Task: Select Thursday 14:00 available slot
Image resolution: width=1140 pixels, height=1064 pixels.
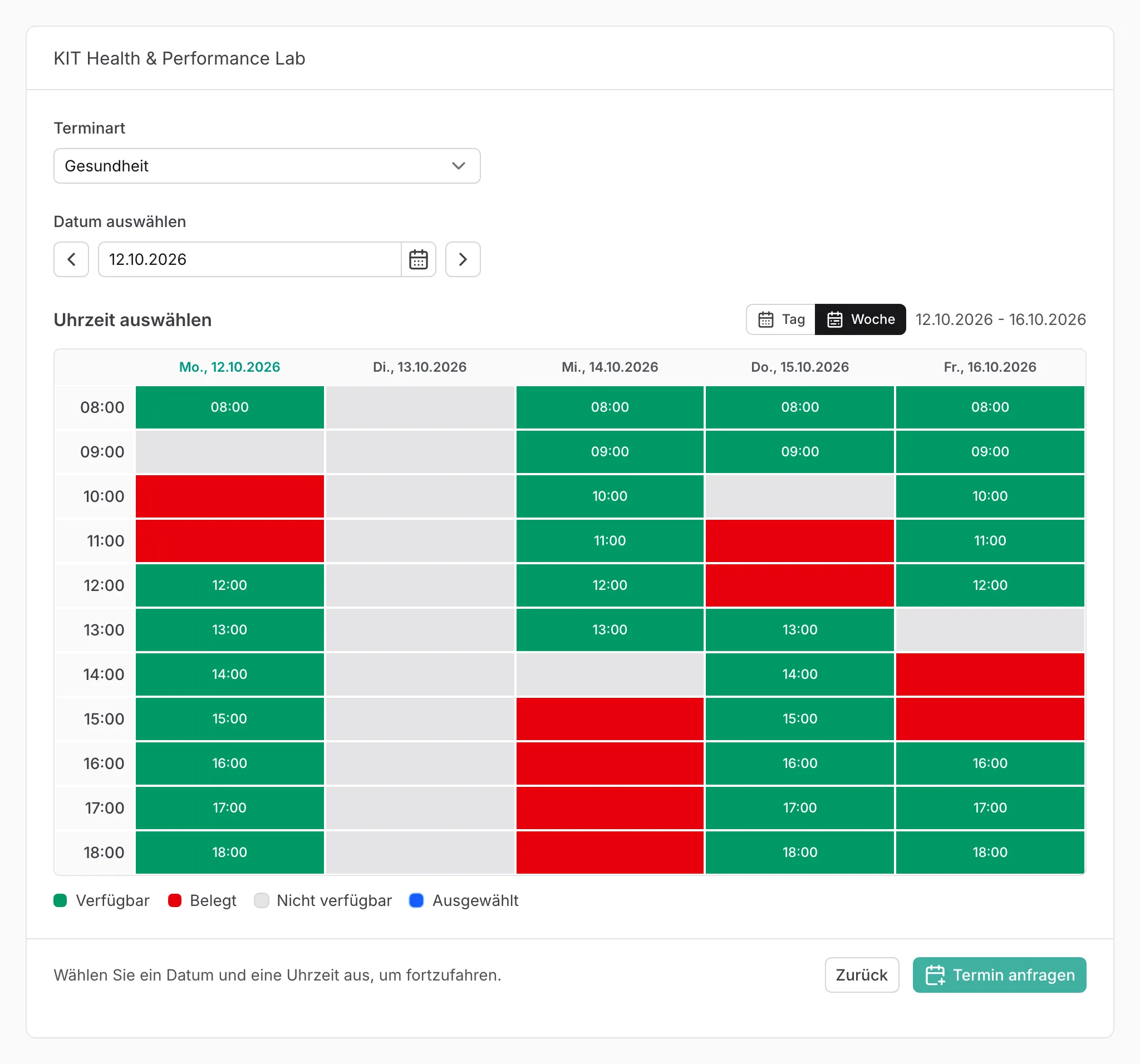Action: [x=799, y=674]
